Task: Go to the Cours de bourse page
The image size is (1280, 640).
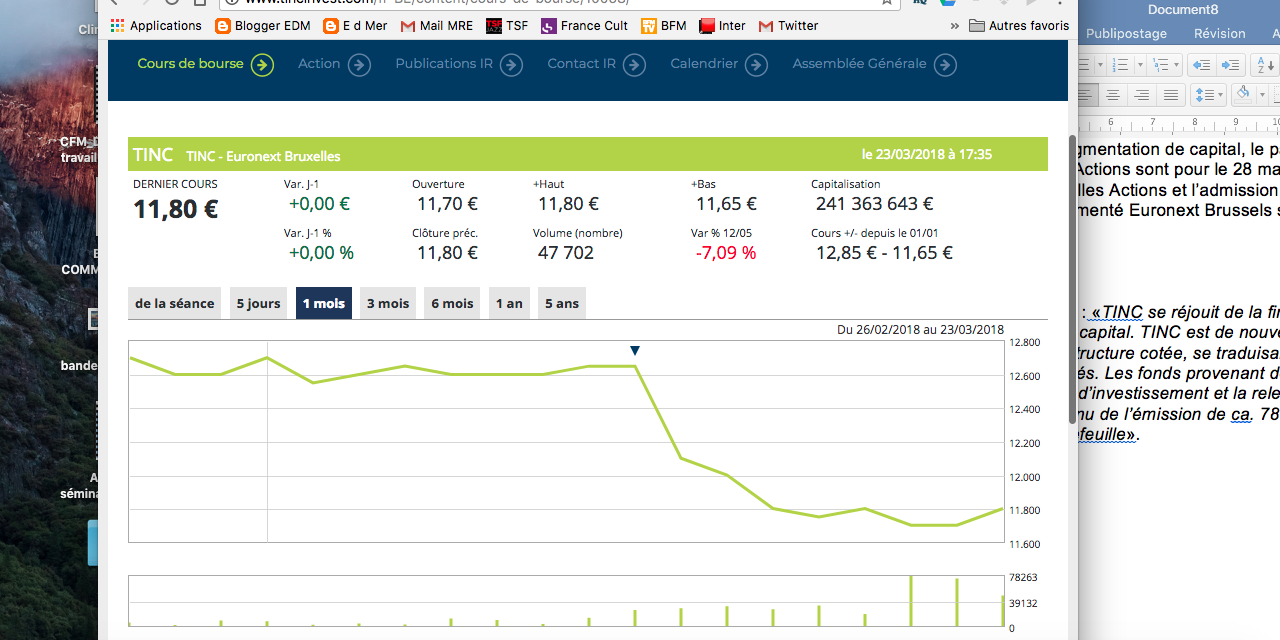Action: (205, 65)
